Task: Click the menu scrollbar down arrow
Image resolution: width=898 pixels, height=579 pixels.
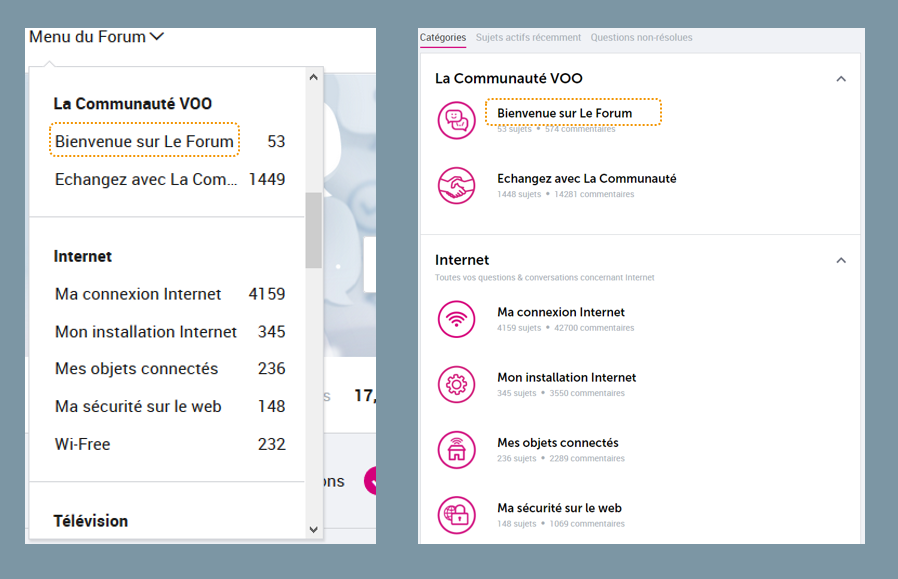Action: (313, 530)
